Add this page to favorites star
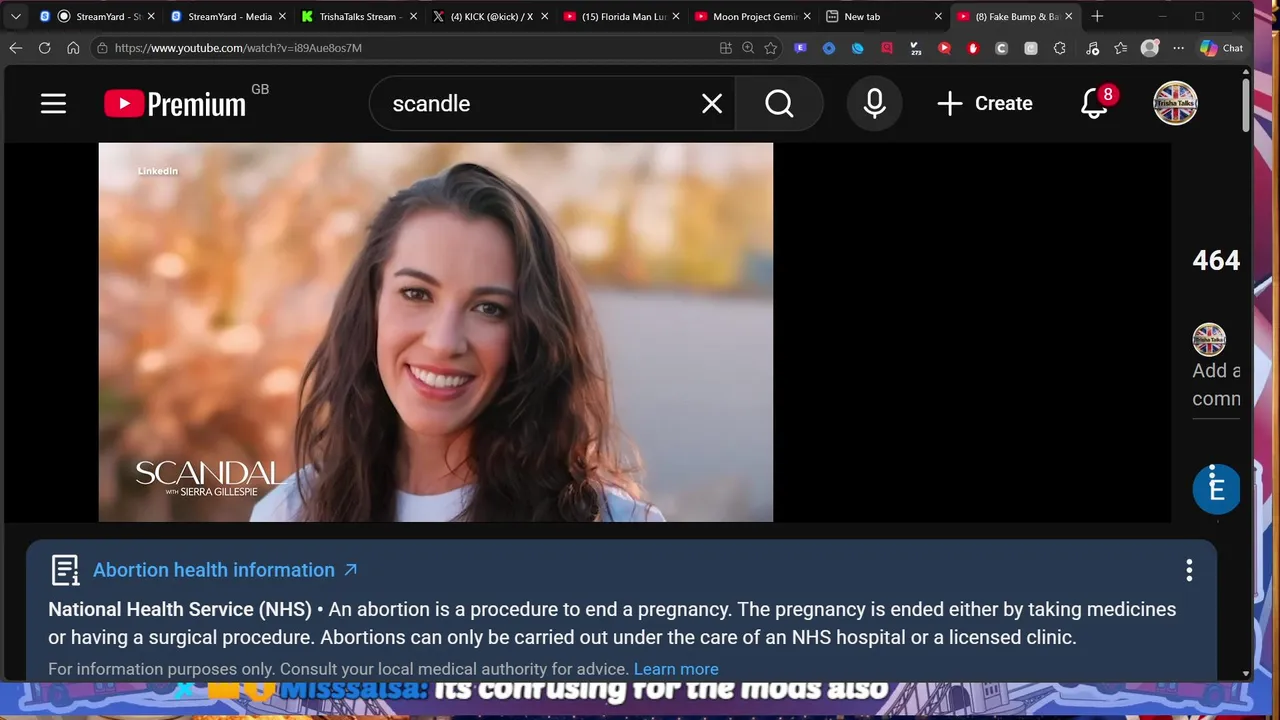1280x720 pixels. click(770, 48)
